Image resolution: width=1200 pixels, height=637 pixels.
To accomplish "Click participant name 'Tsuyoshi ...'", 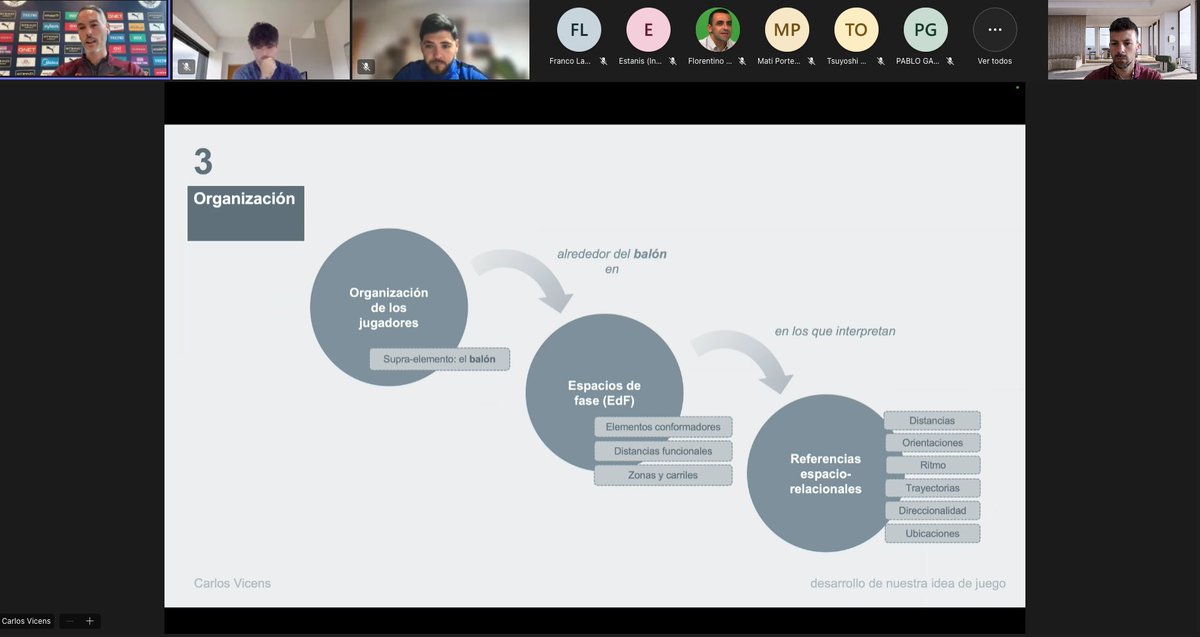I will coord(849,61).
